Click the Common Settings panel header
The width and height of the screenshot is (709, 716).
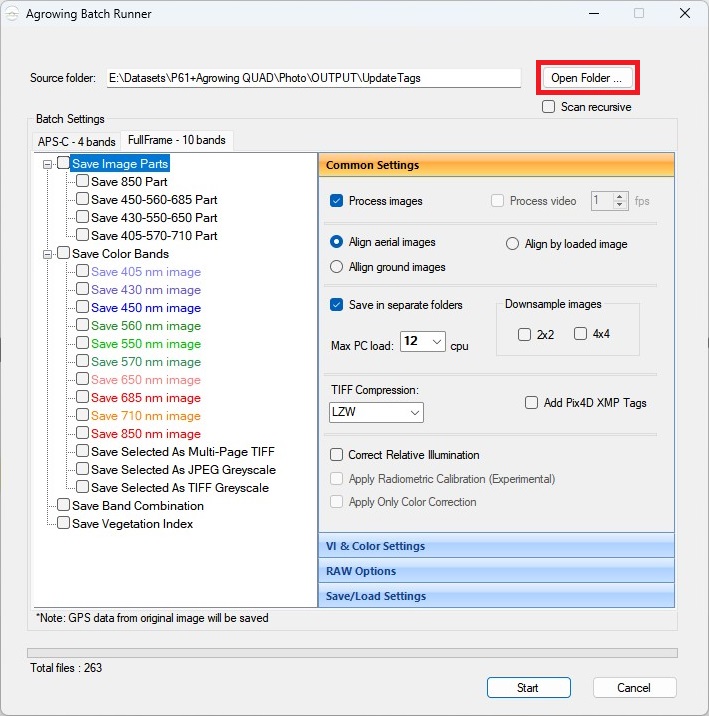[496, 165]
